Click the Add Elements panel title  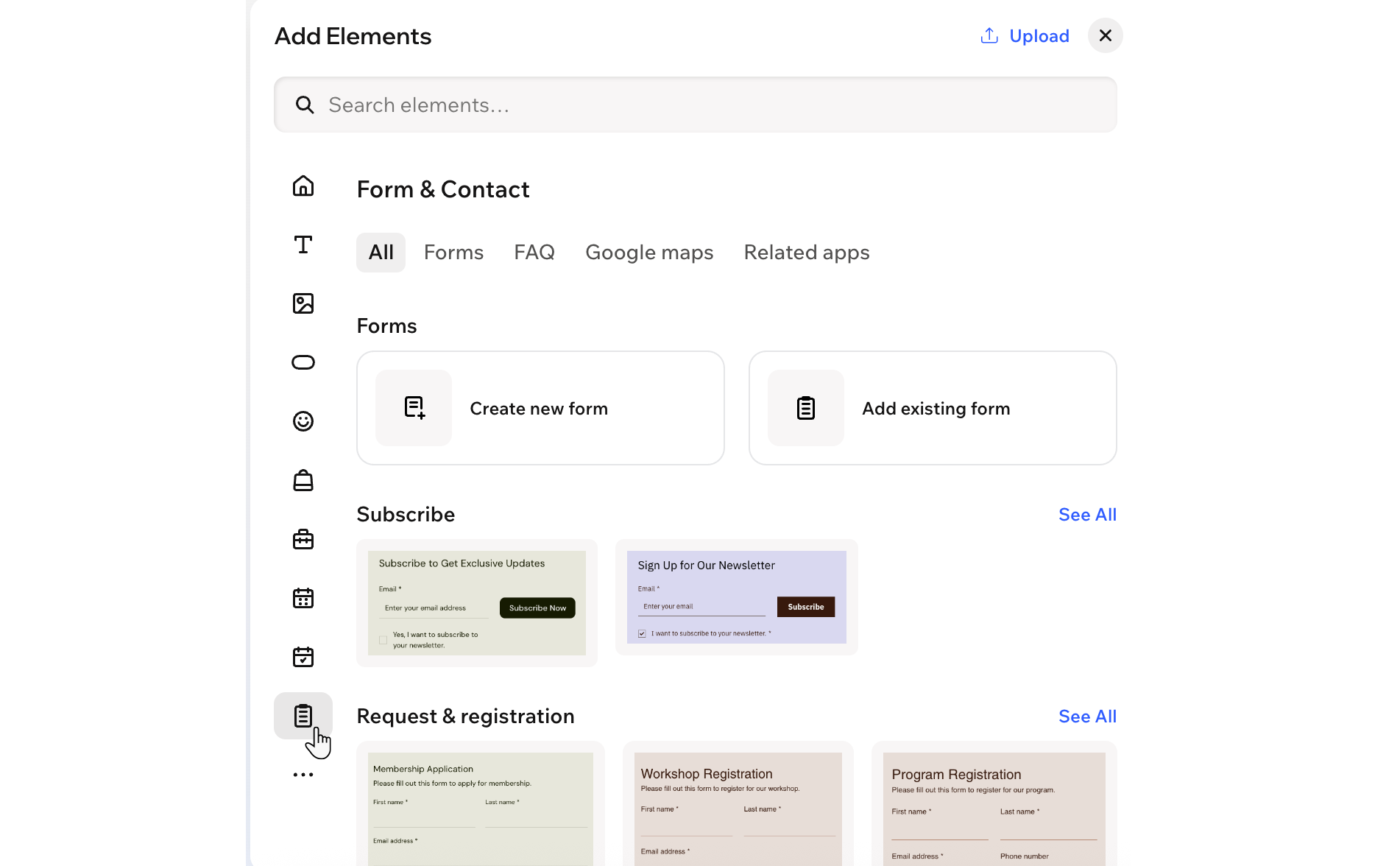tap(353, 36)
